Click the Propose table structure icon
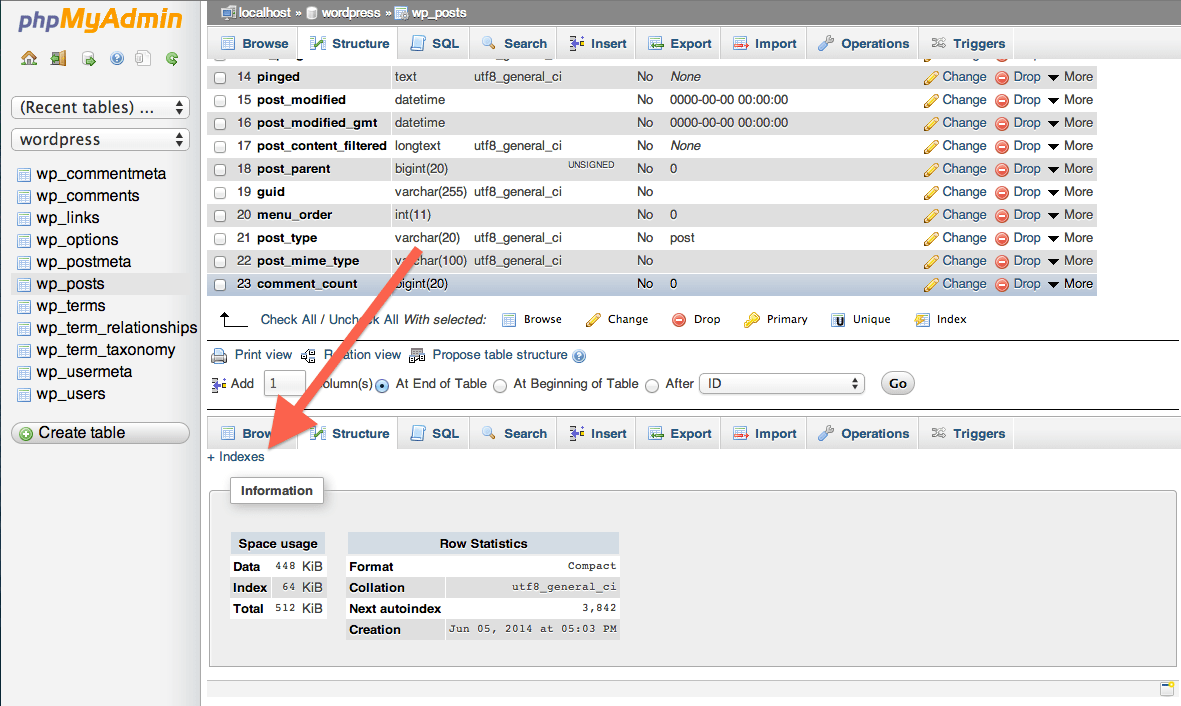 pyautogui.click(x=417, y=356)
